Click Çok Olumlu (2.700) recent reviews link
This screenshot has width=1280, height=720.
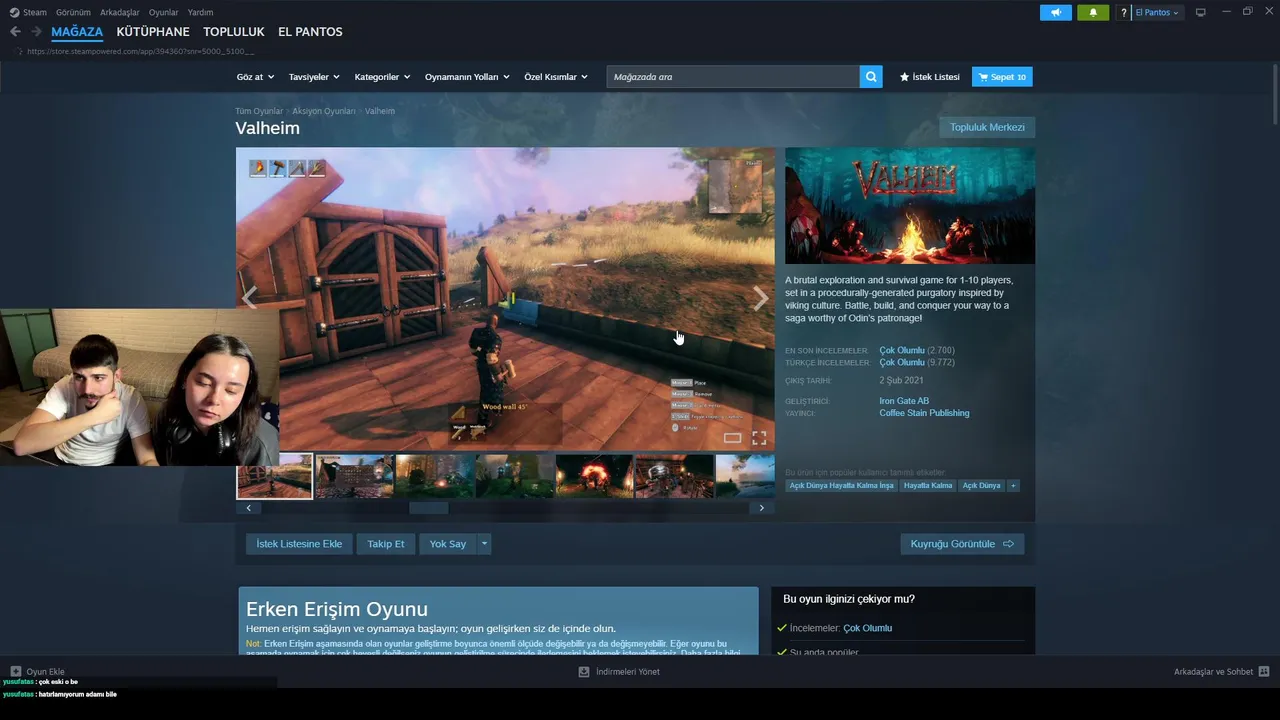click(917, 351)
